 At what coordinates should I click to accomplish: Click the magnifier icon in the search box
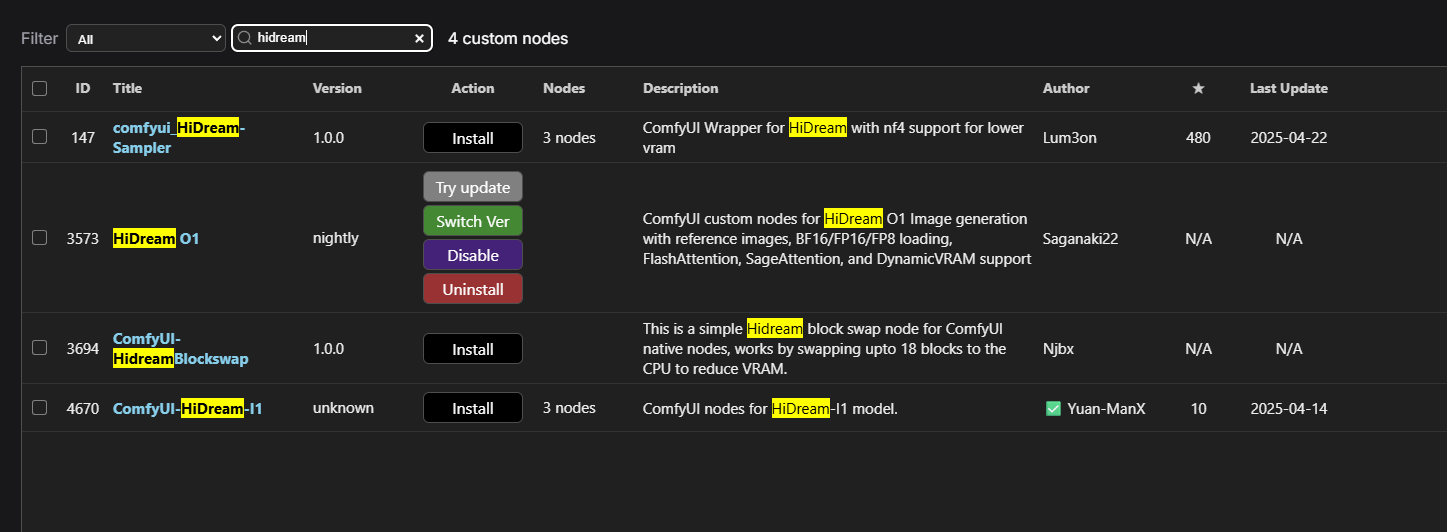point(244,38)
